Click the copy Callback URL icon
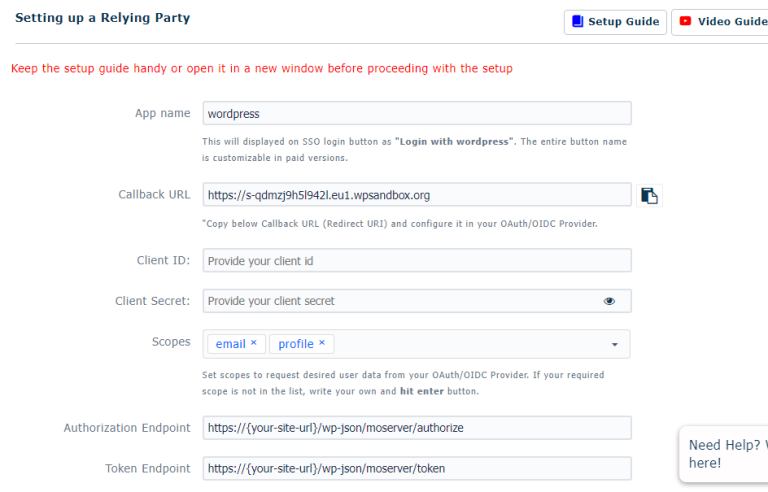This screenshot has height=492, width=768. coord(649,195)
